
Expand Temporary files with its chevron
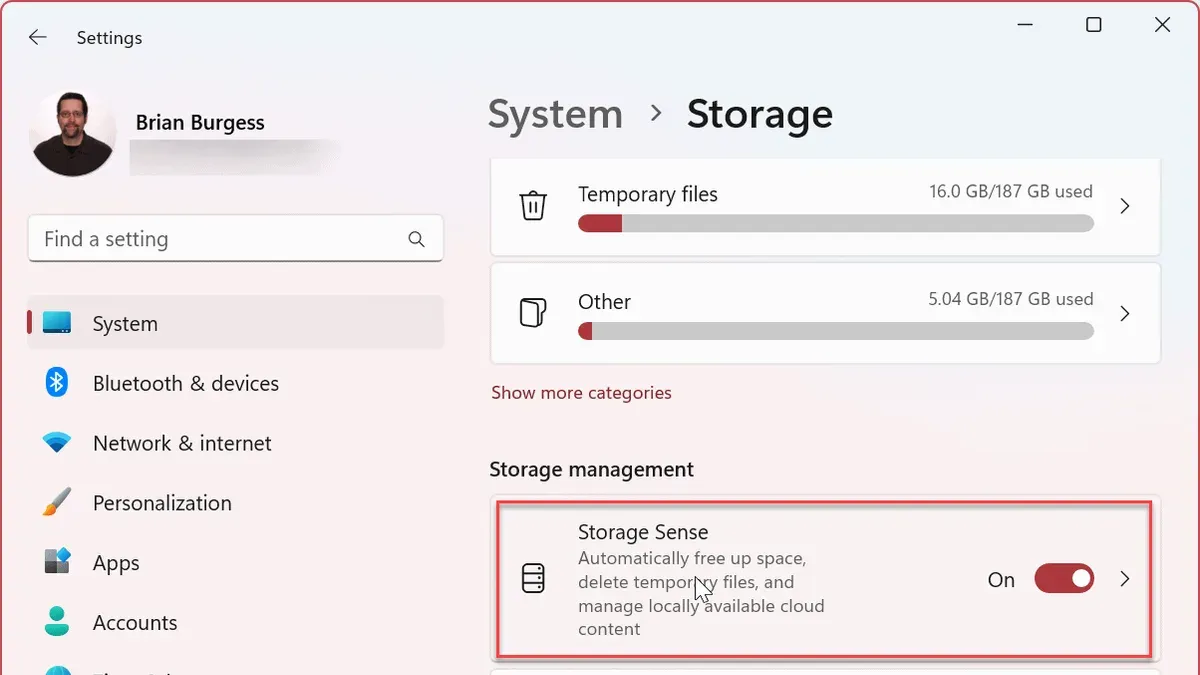click(1125, 206)
